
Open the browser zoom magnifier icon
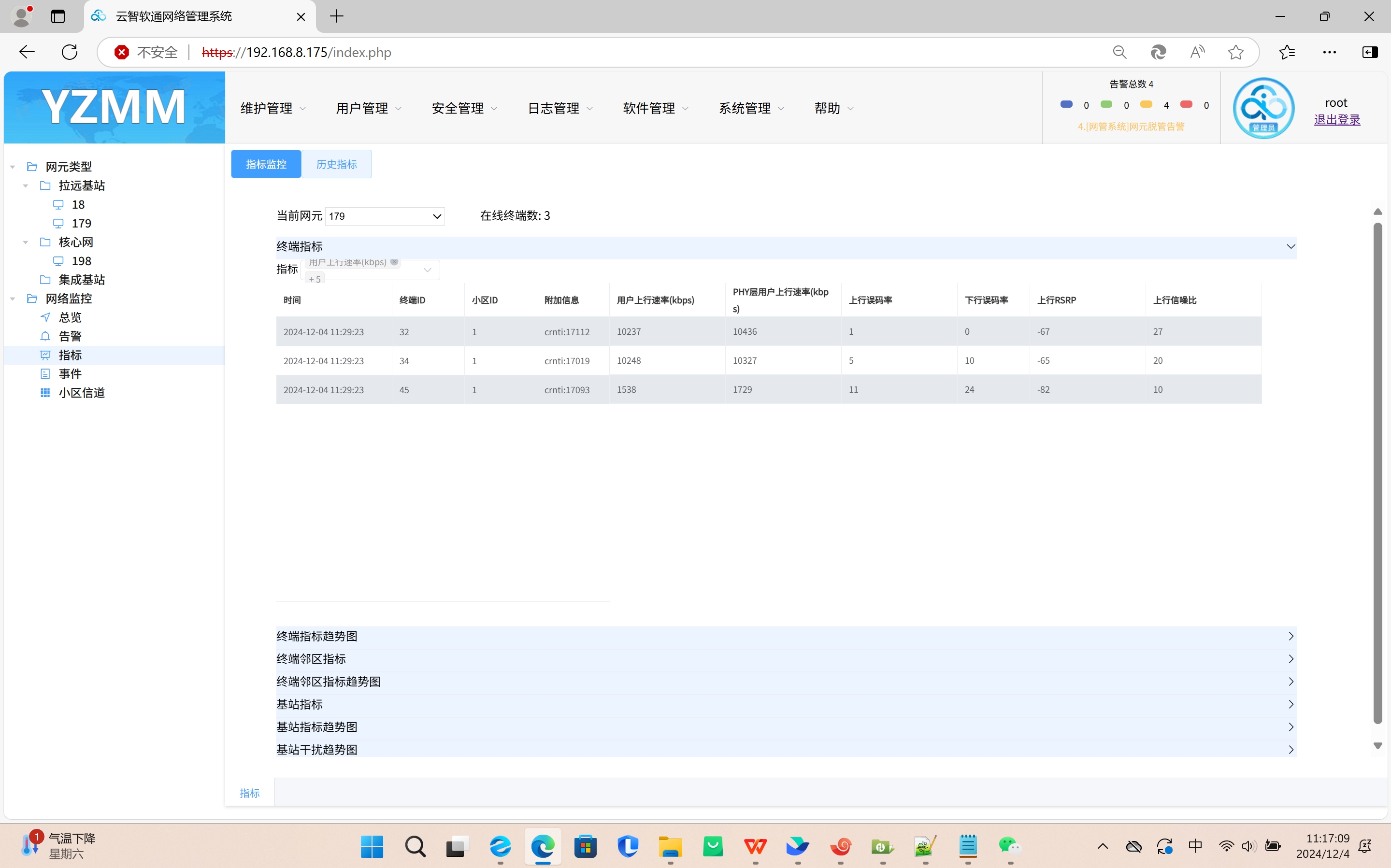1119,52
